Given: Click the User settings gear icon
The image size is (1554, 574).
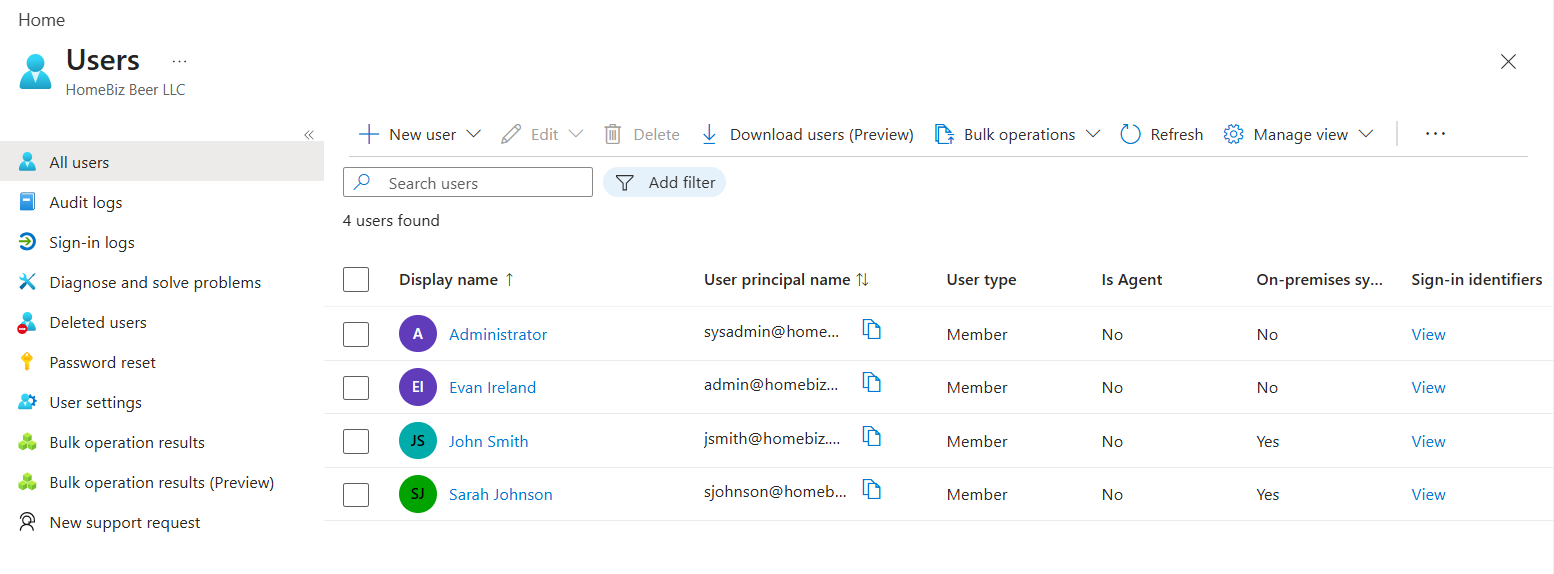Looking at the screenshot, I should [28, 402].
